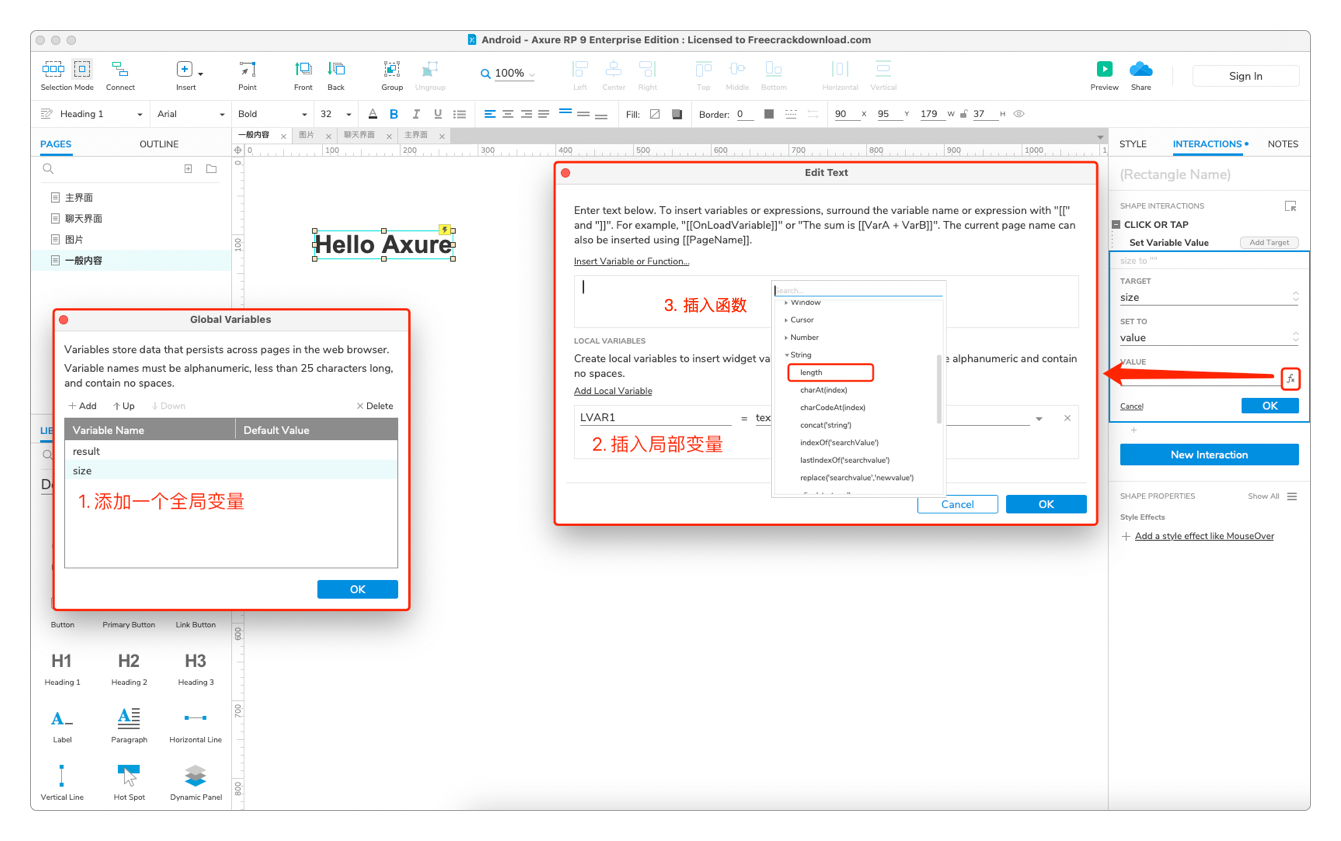Click the text color icon
The image size is (1341, 841).
pos(372,114)
